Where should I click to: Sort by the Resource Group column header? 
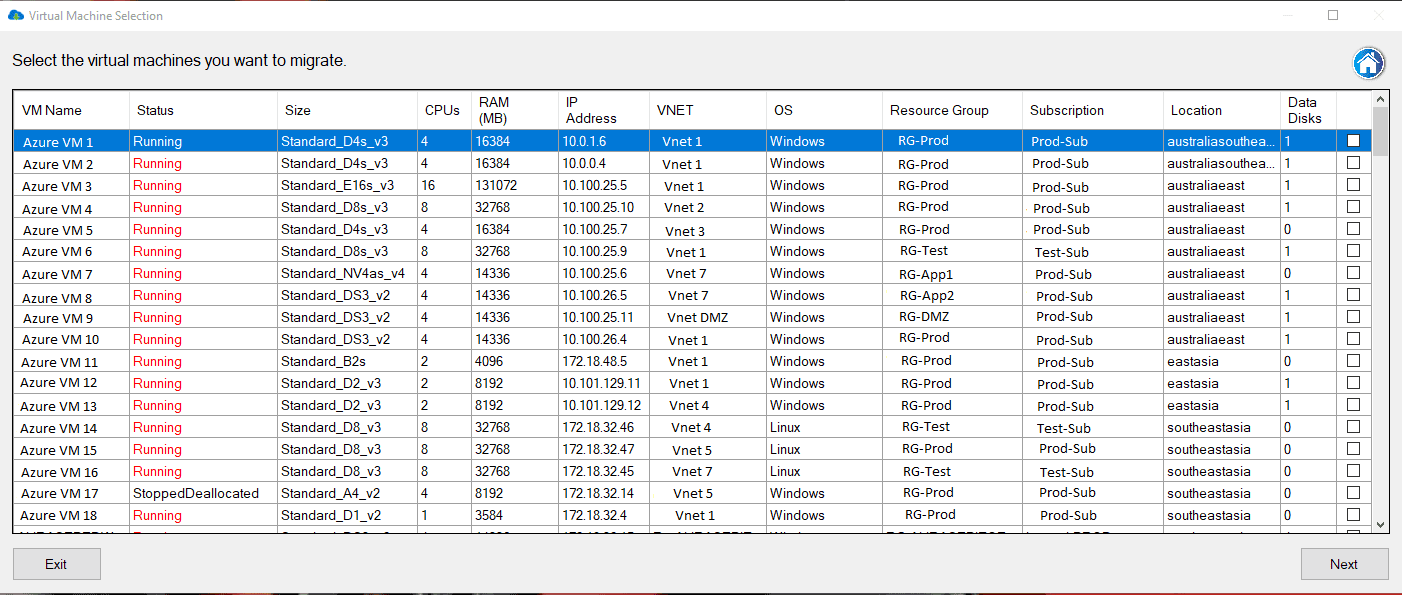click(x=939, y=110)
